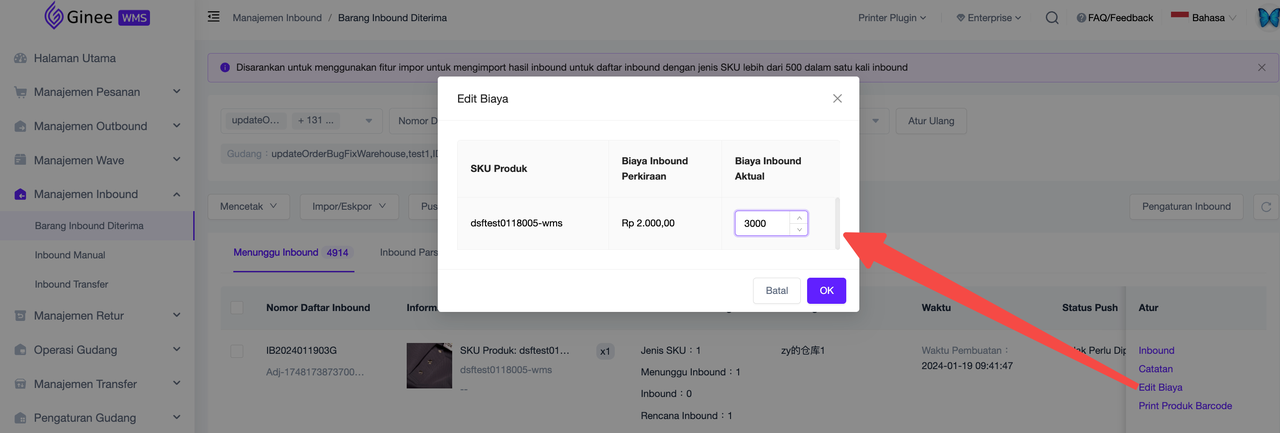Click the Batal button
Viewport: 1280px width, 433px height.
point(776,290)
